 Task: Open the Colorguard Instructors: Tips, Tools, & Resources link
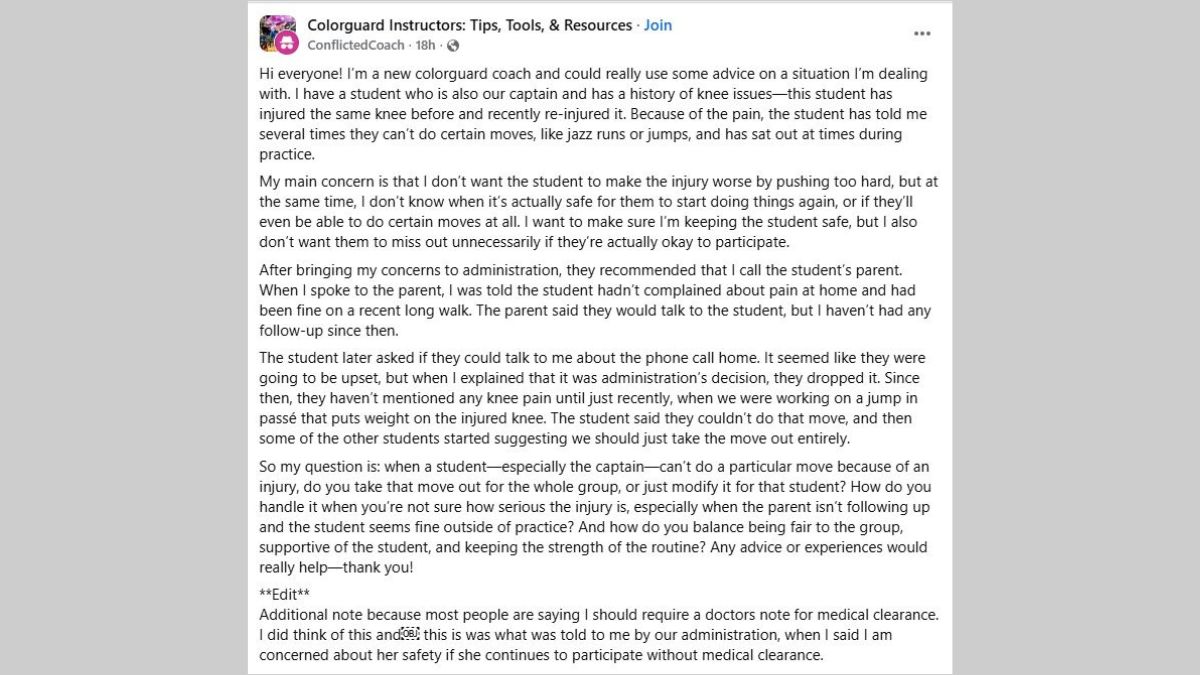[x=469, y=25]
